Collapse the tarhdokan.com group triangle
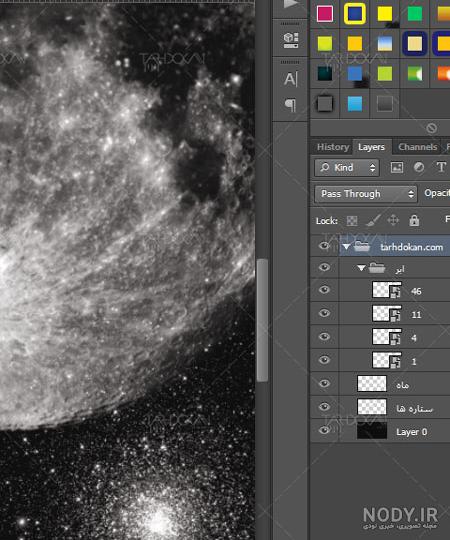450x540 pixels. pyautogui.click(x=346, y=247)
